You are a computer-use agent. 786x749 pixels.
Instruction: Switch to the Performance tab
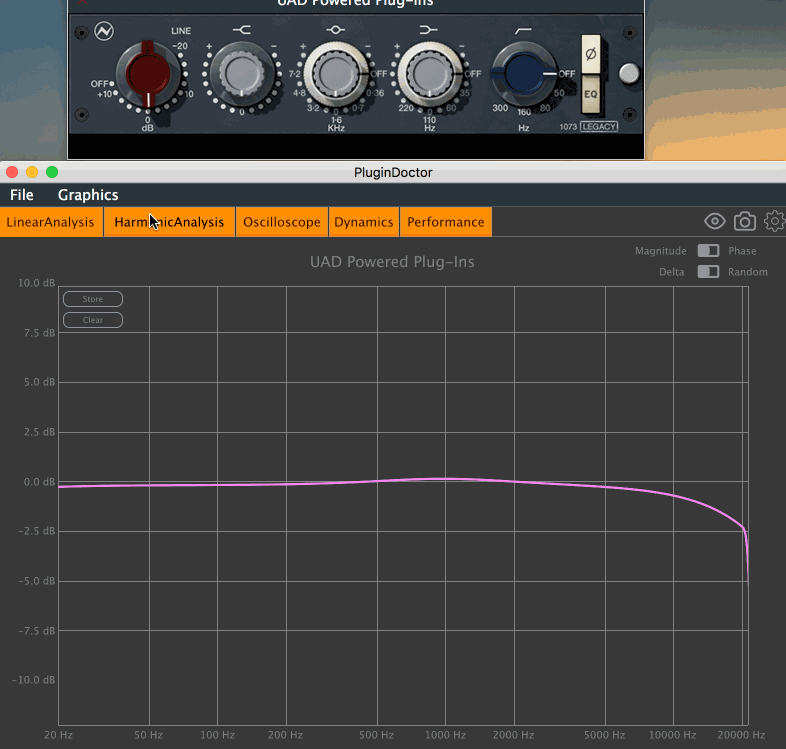[446, 222]
